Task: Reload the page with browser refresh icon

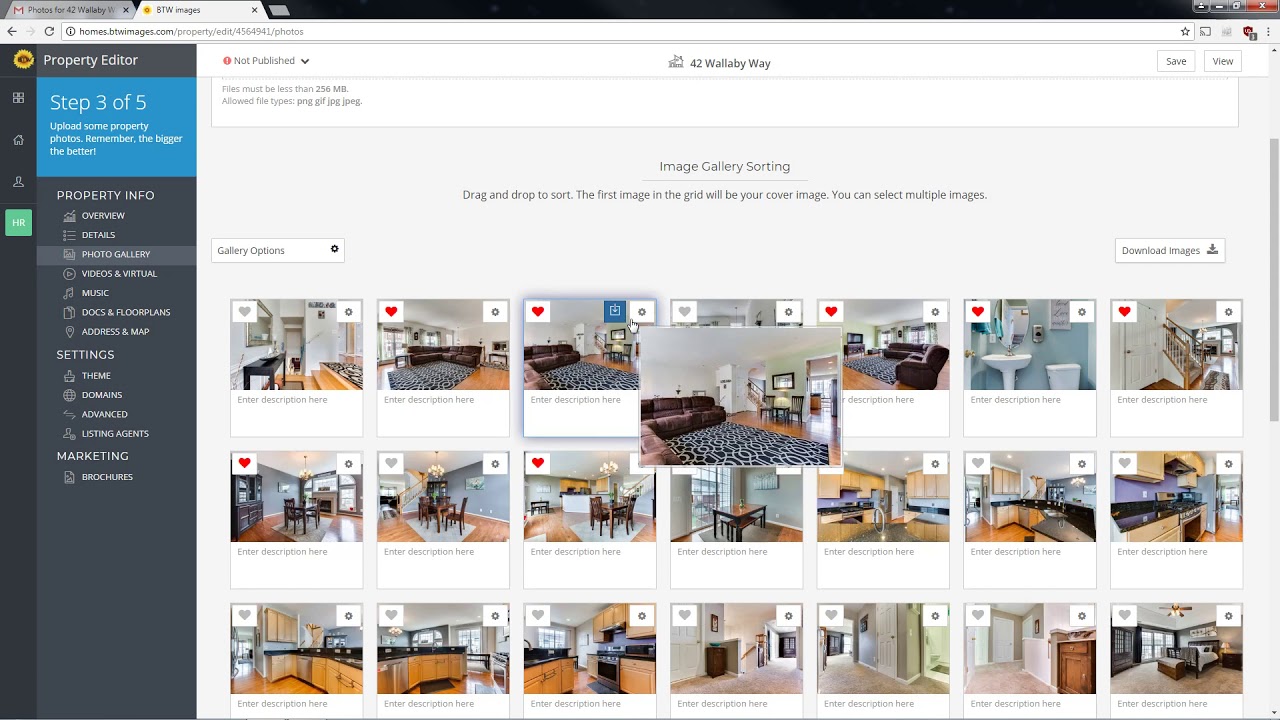Action: coord(49,31)
